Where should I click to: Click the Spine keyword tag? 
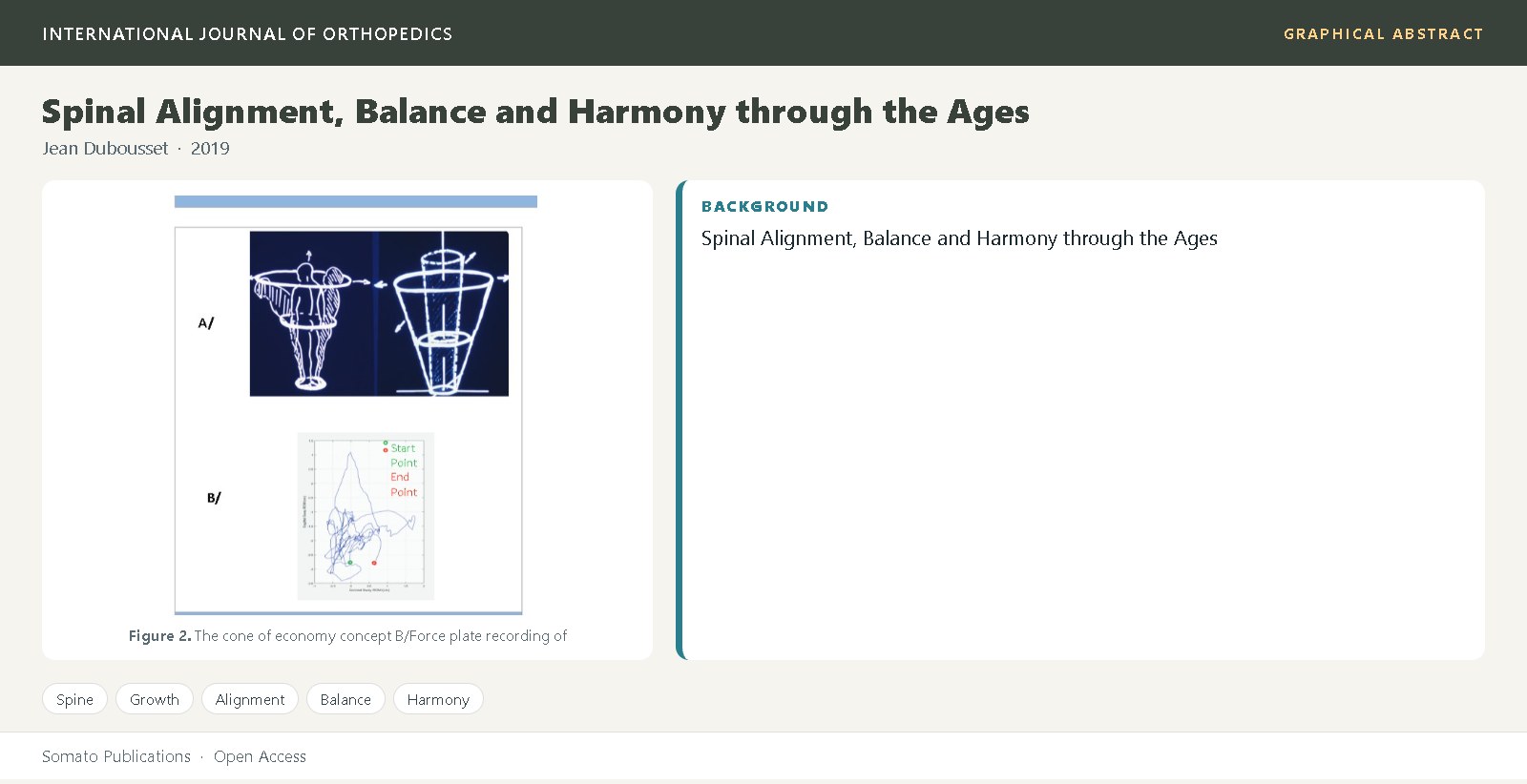[x=74, y=699]
